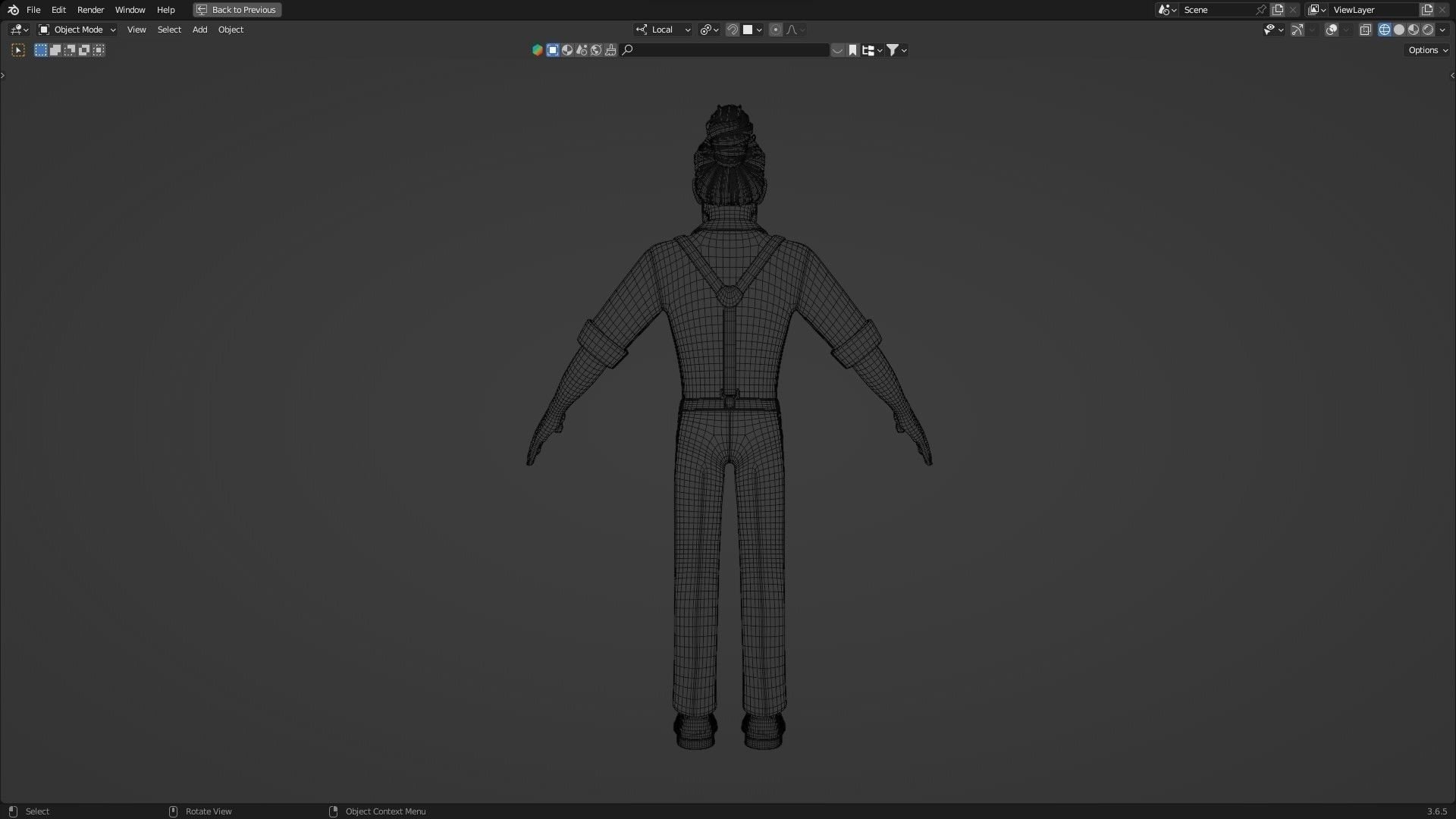Expand the Options dropdown
This screenshot has height=819, width=1456.
pos(1428,50)
